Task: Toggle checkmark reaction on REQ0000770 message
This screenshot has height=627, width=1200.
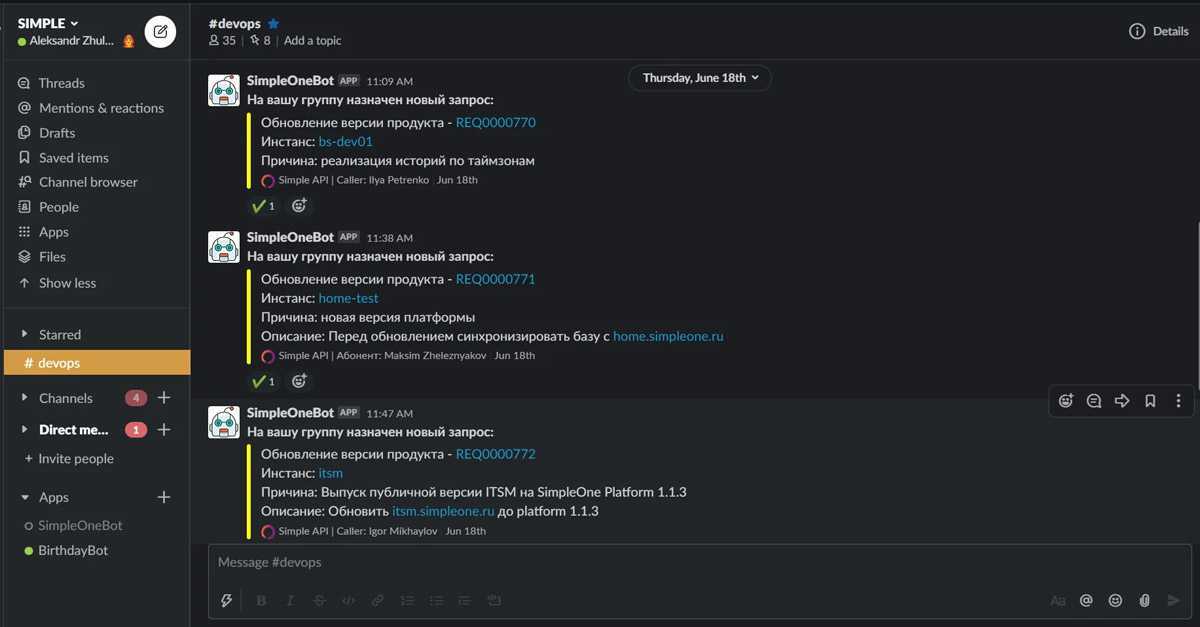Action: click(263, 206)
